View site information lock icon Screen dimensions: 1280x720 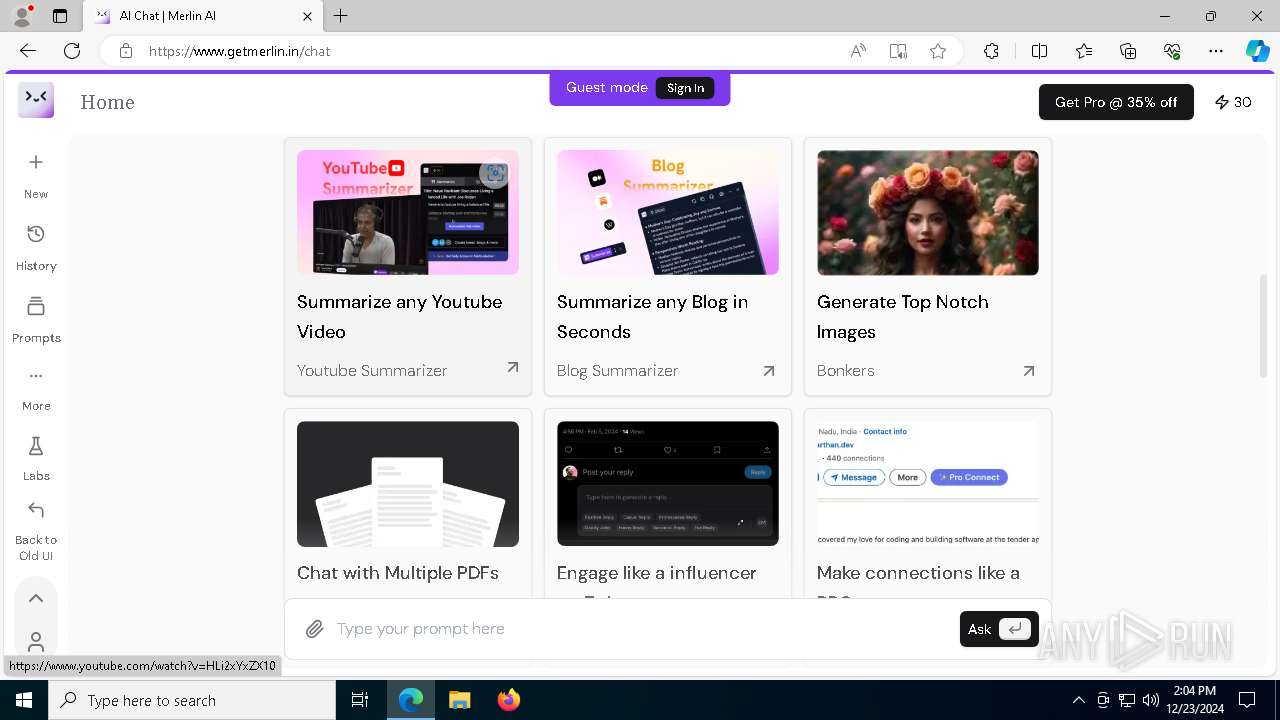[x=126, y=51]
